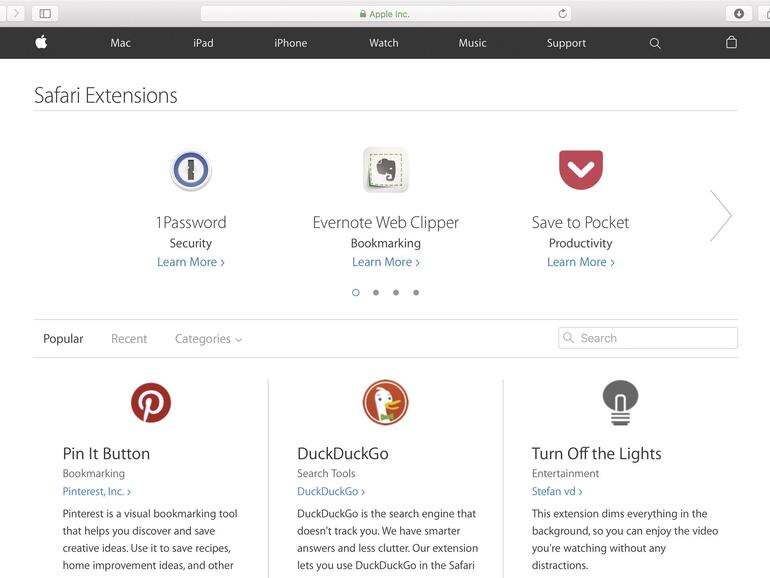The image size is (770, 578).
Task: Select the third carousel page dot
Action: click(396, 293)
